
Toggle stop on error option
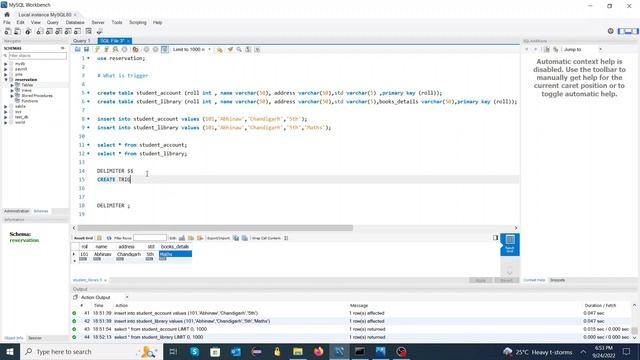tap(136, 49)
